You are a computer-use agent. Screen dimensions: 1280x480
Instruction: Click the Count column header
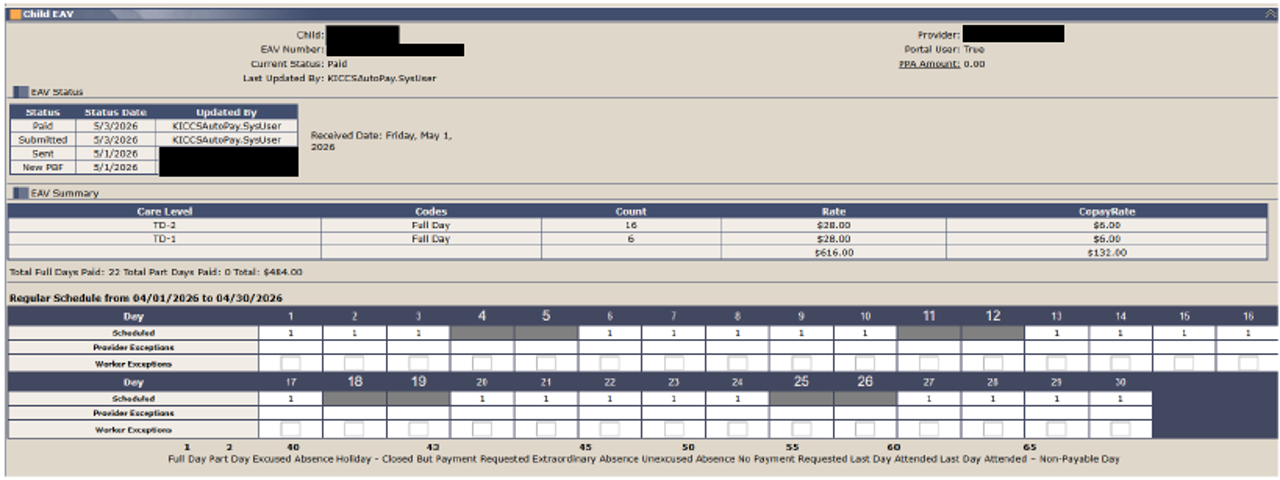click(x=631, y=212)
